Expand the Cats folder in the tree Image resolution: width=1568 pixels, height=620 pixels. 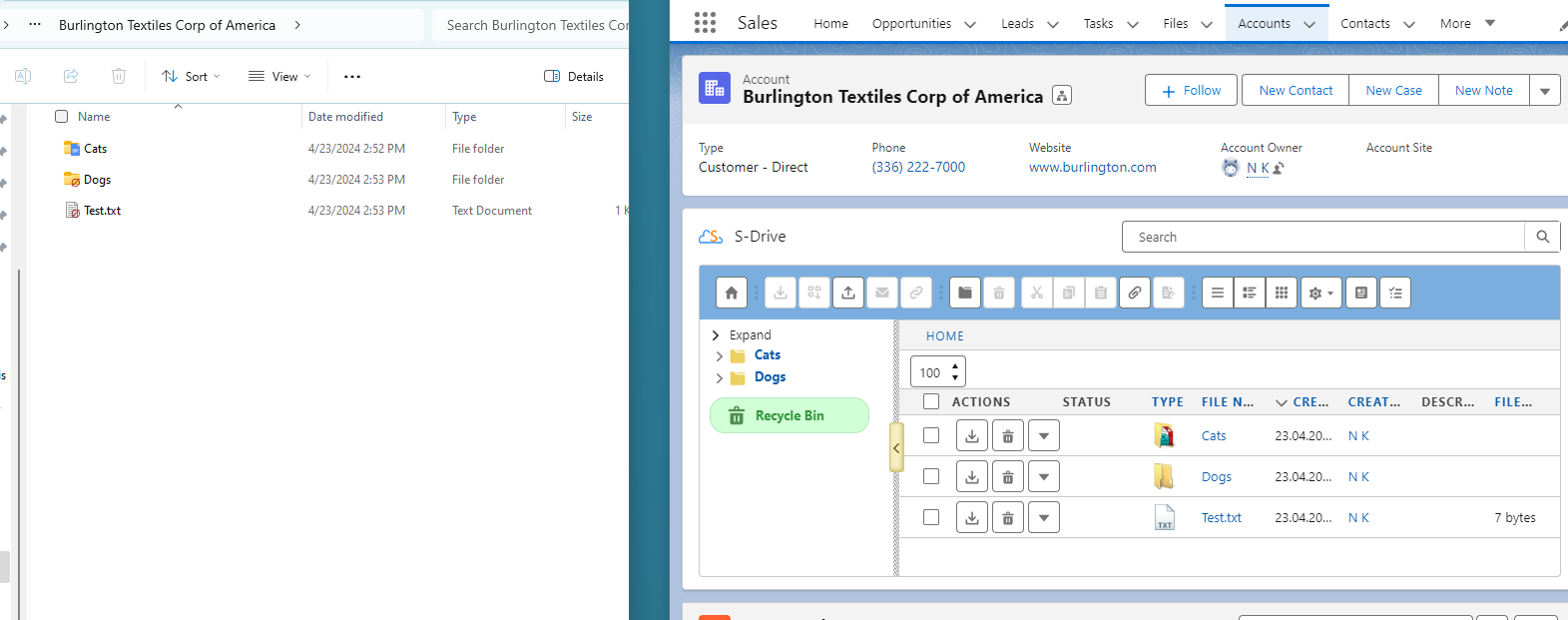tap(720, 355)
